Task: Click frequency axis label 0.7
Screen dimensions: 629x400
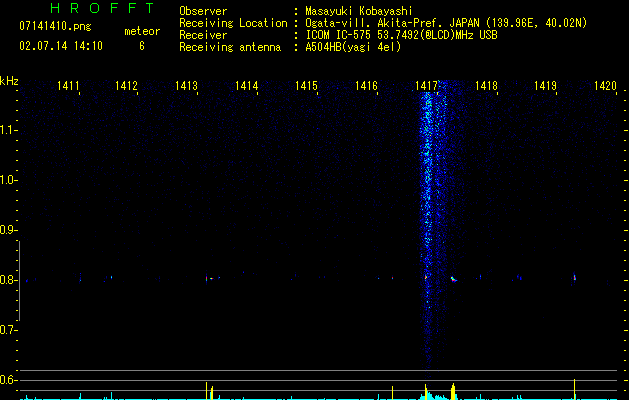Action: (x=8, y=330)
